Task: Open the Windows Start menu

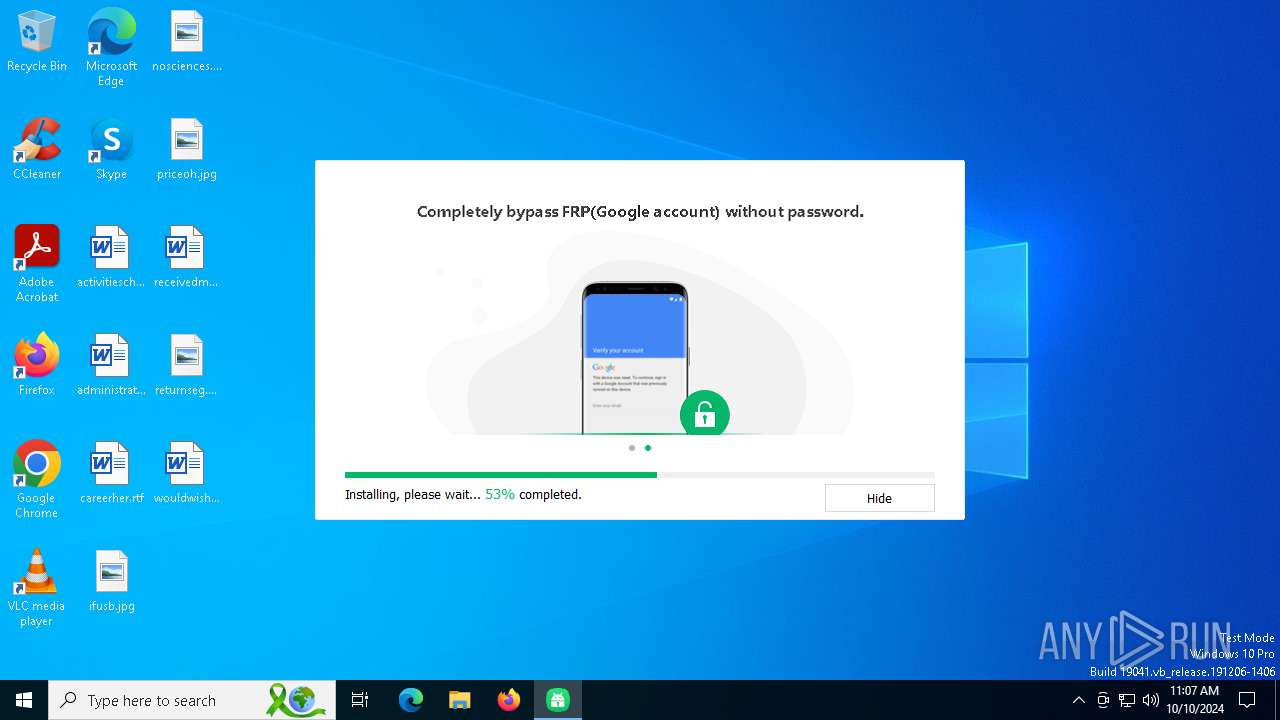Action: pyautogui.click(x=24, y=700)
